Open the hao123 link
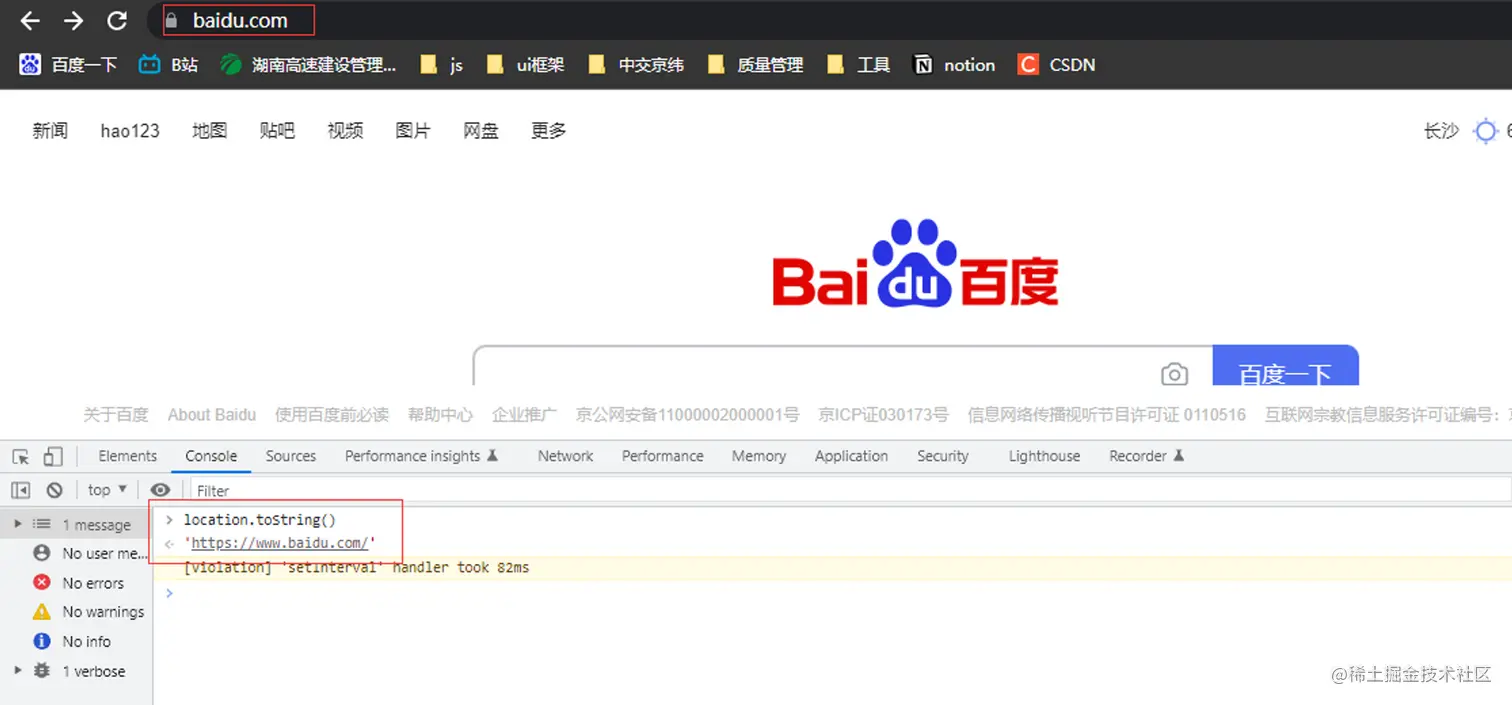This screenshot has width=1512, height=705. [130, 130]
